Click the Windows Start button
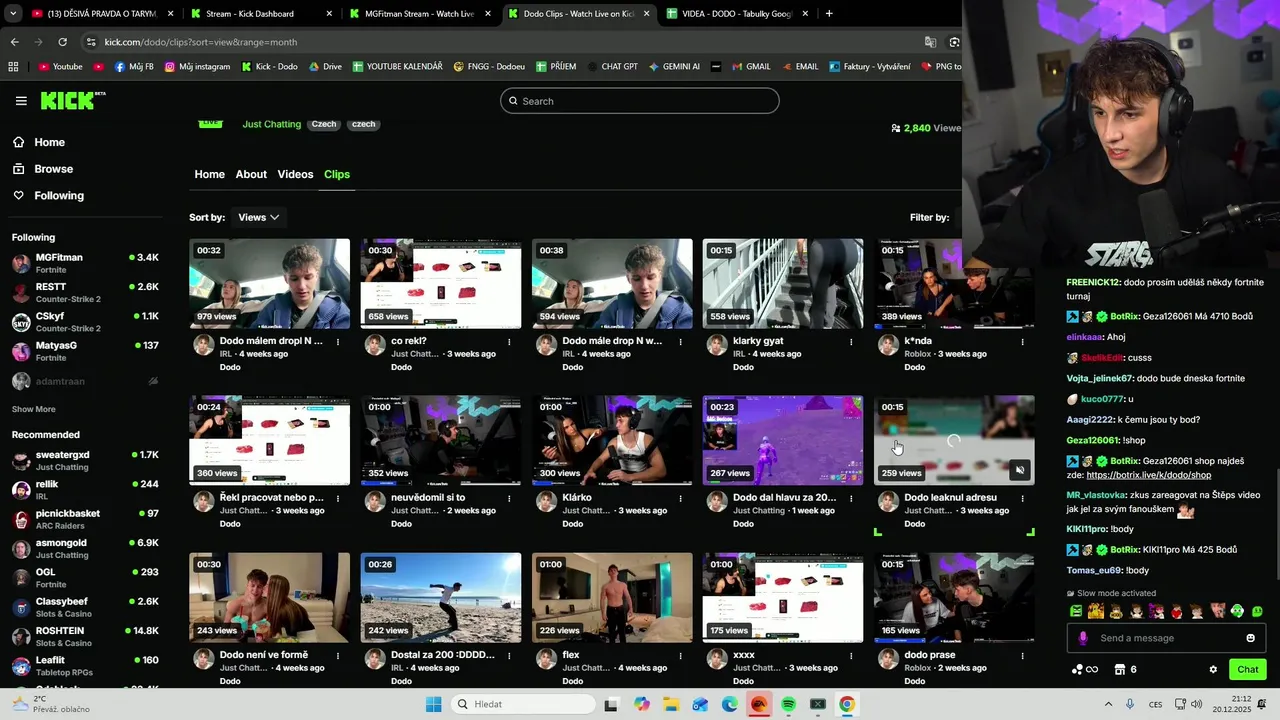 click(x=433, y=704)
